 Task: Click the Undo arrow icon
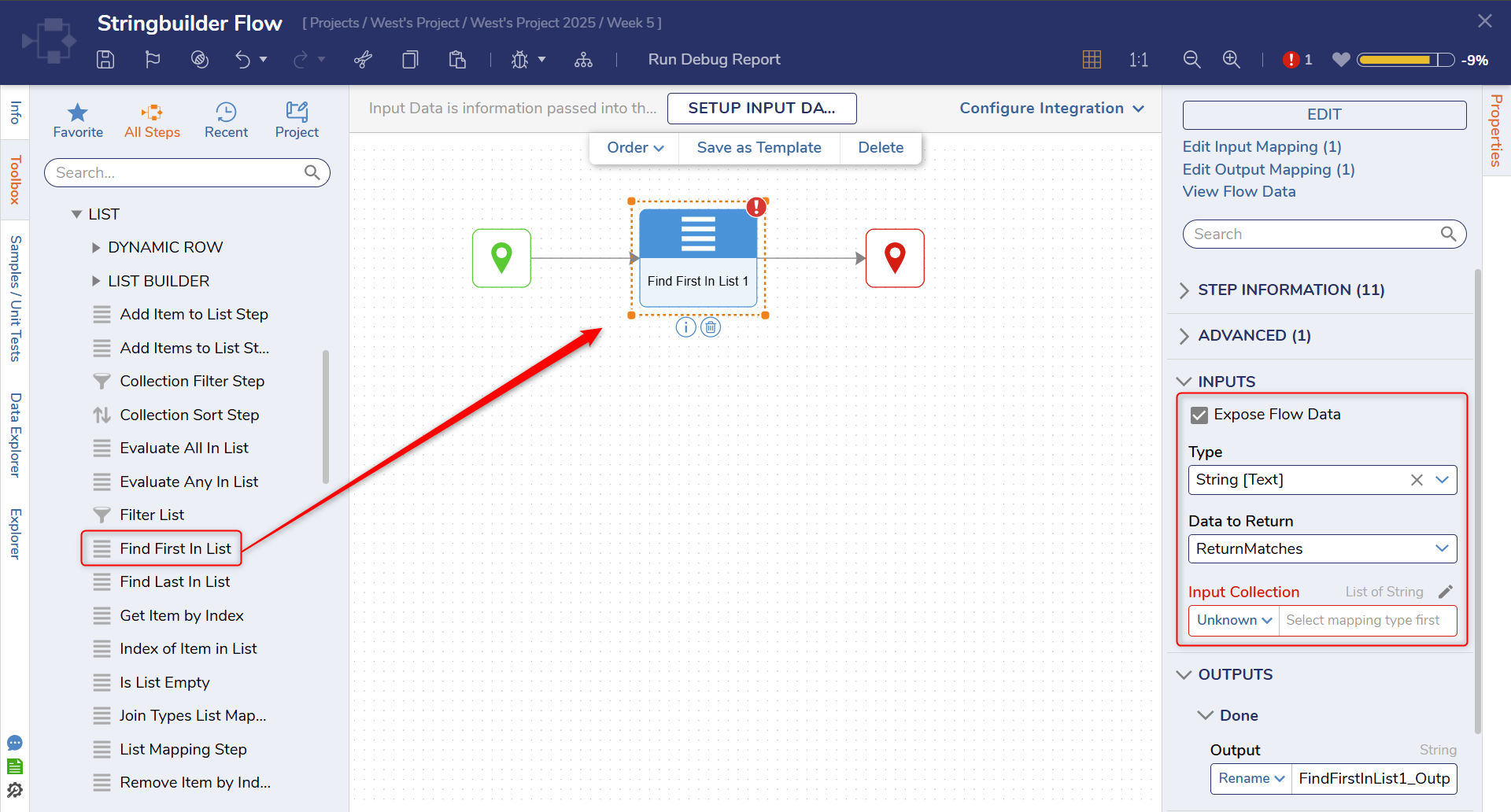point(242,60)
